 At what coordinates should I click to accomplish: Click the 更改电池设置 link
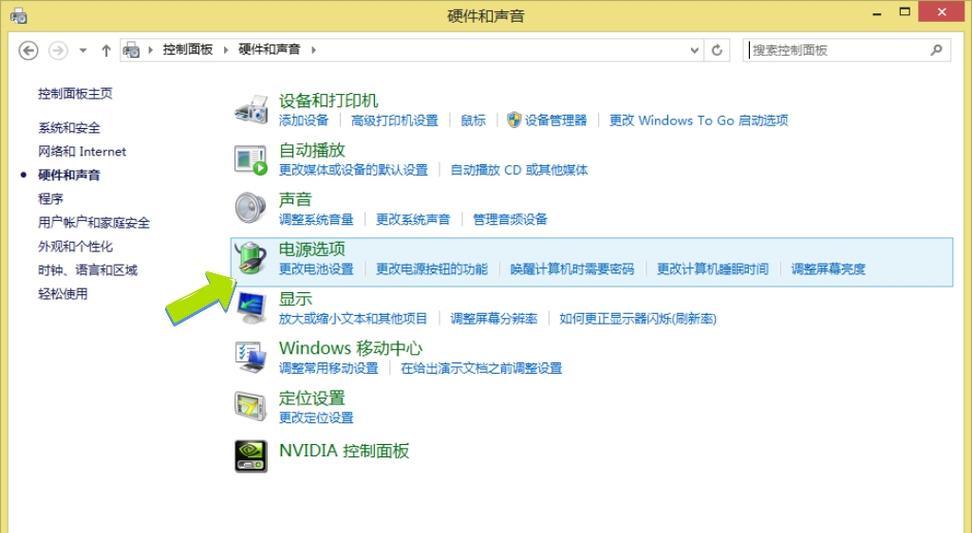coord(316,269)
